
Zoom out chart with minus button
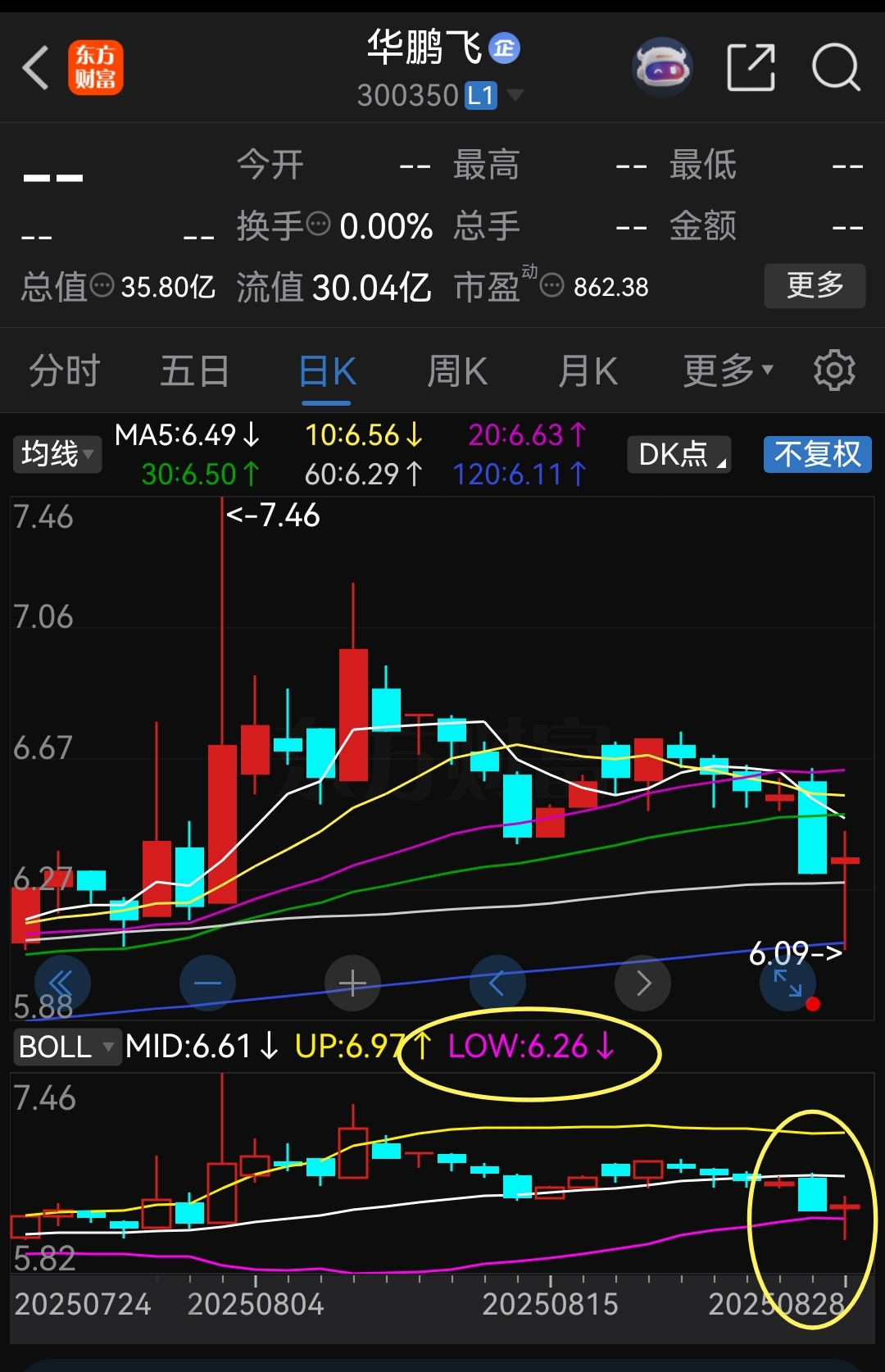coord(207,983)
